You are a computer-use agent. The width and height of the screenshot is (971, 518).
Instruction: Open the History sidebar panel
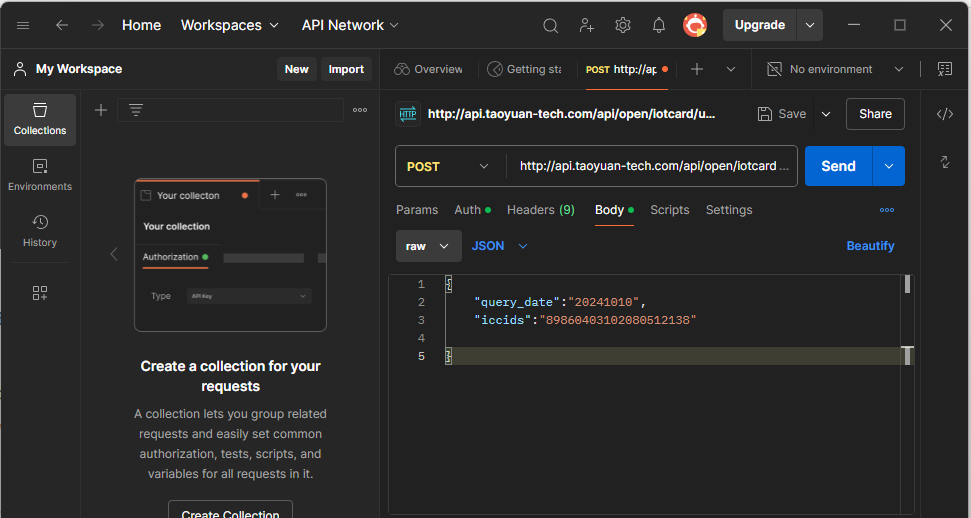point(40,231)
